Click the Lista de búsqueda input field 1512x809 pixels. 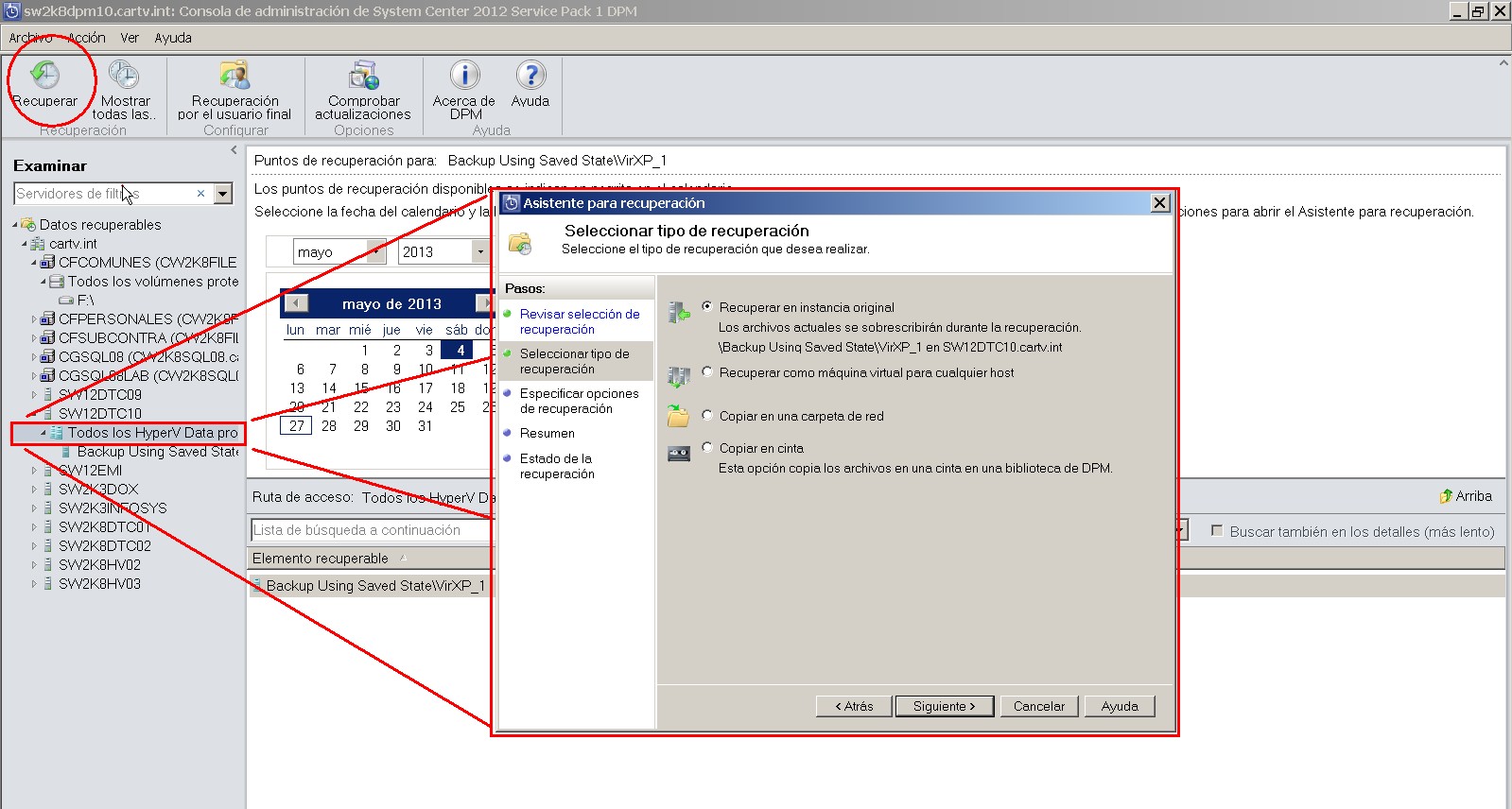[372, 530]
